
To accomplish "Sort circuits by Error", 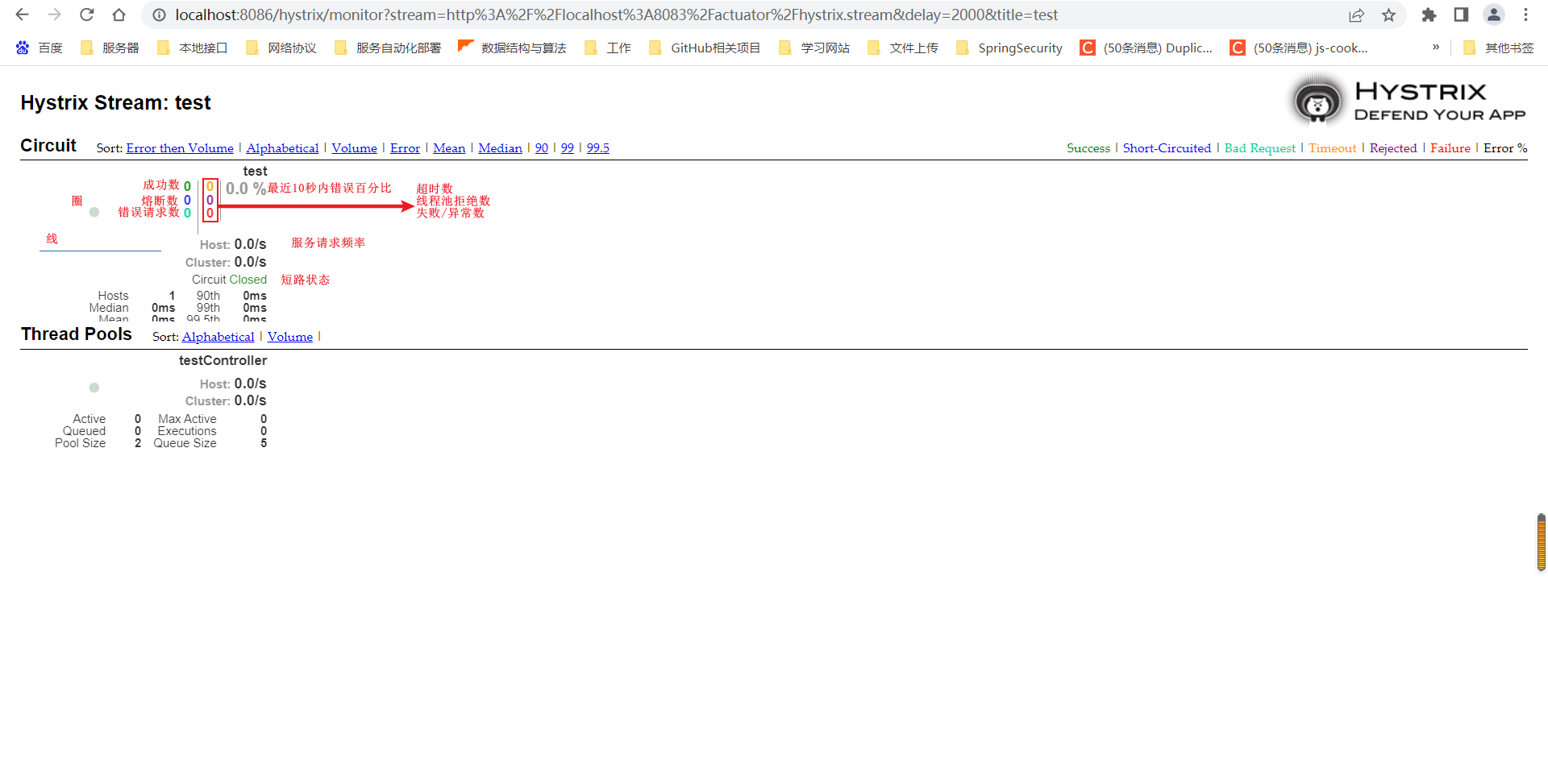I will tap(405, 148).
